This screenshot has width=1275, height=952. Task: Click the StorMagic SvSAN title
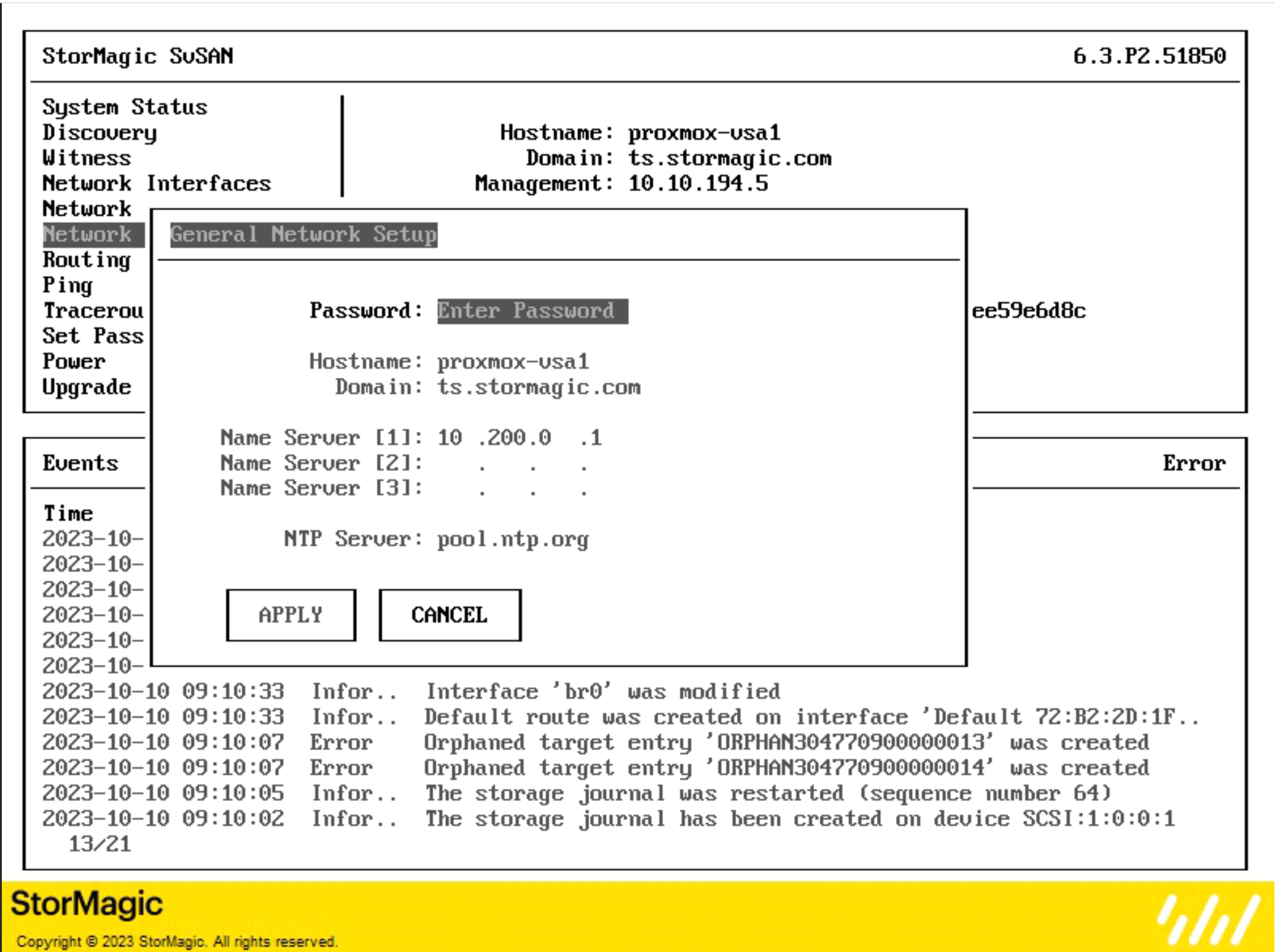[x=138, y=56]
